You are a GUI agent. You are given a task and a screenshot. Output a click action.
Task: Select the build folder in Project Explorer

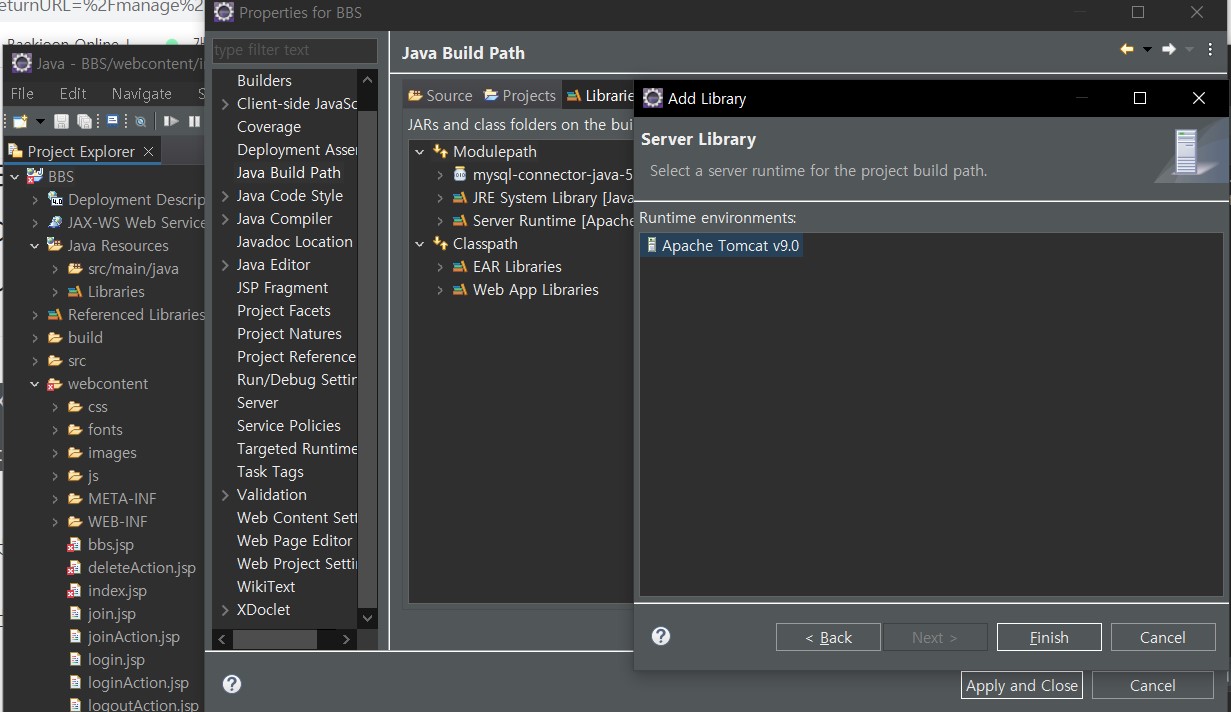pos(85,338)
